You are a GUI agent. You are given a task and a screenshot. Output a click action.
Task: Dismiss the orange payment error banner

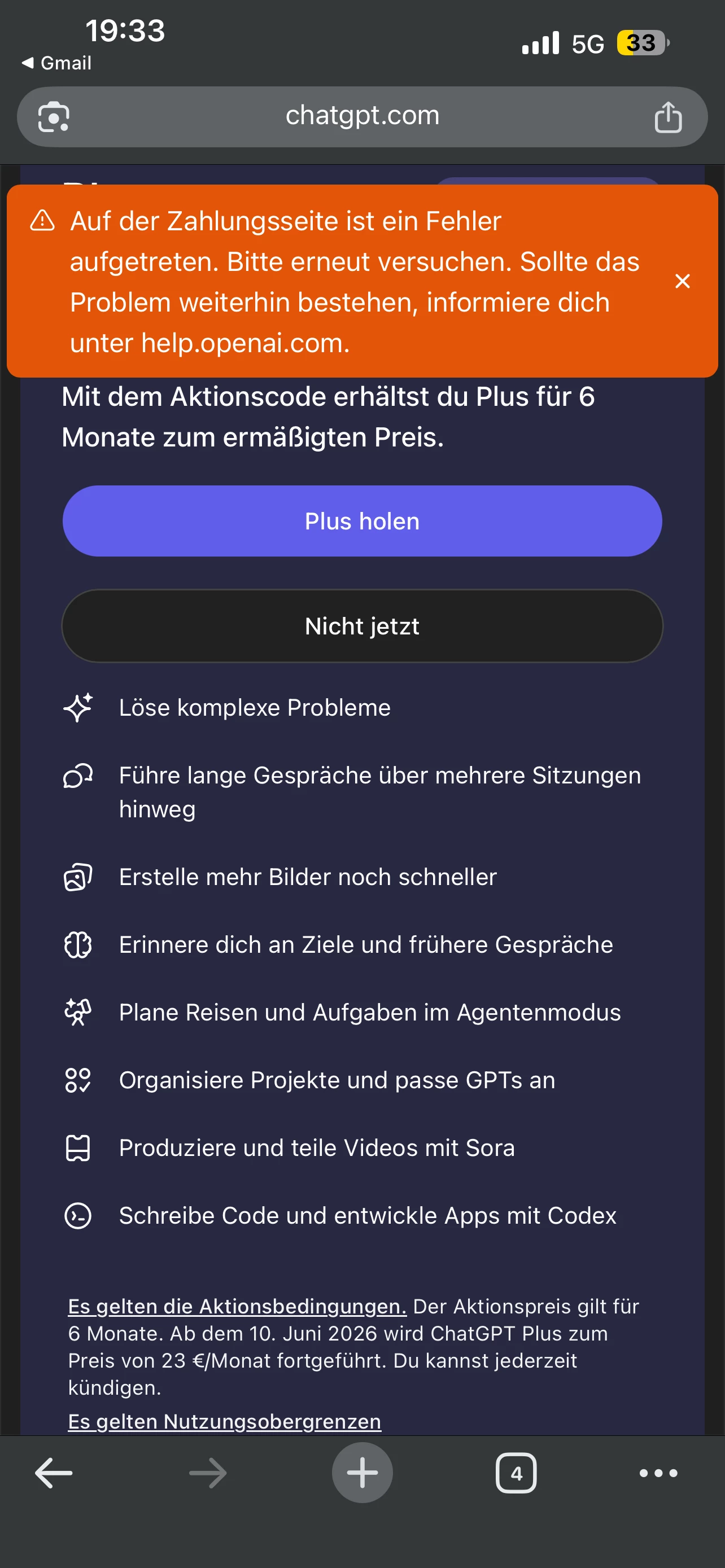[x=683, y=281]
